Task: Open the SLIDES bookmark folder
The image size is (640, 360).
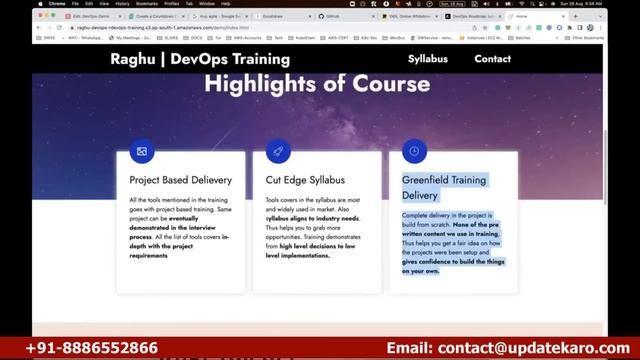Action: pyautogui.click(x=167, y=38)
